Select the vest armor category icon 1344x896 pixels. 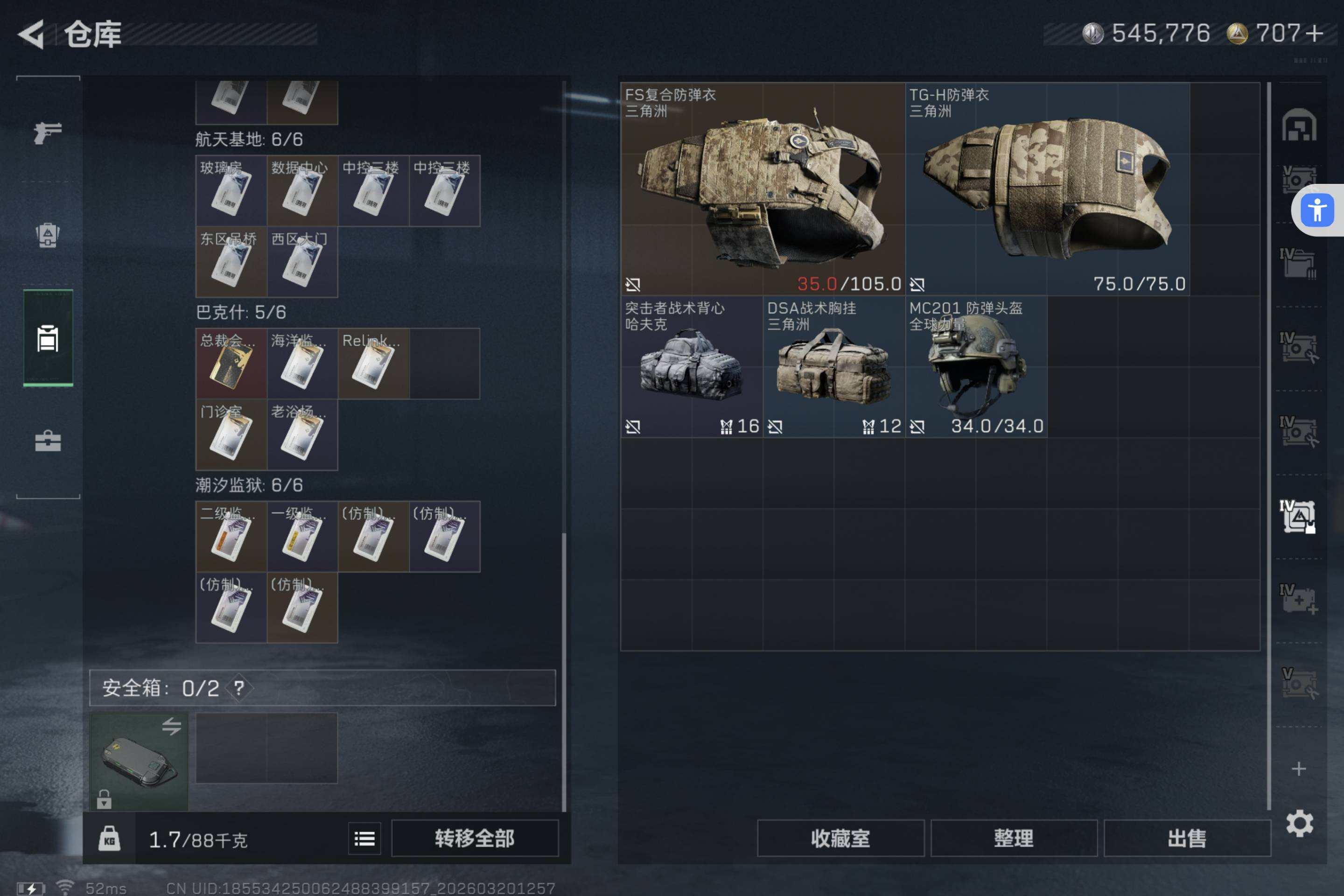(x=48, y=235)
